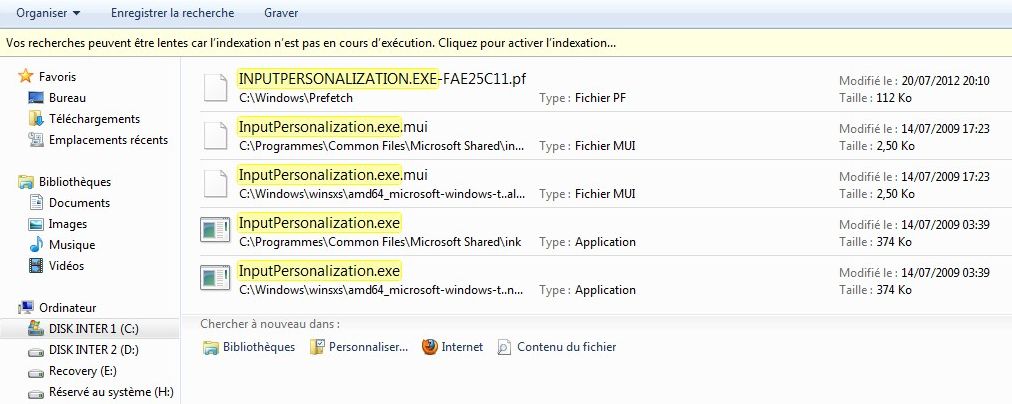Open Emplacements récents
Screen dimensions: 1012x404
[108, 140]
